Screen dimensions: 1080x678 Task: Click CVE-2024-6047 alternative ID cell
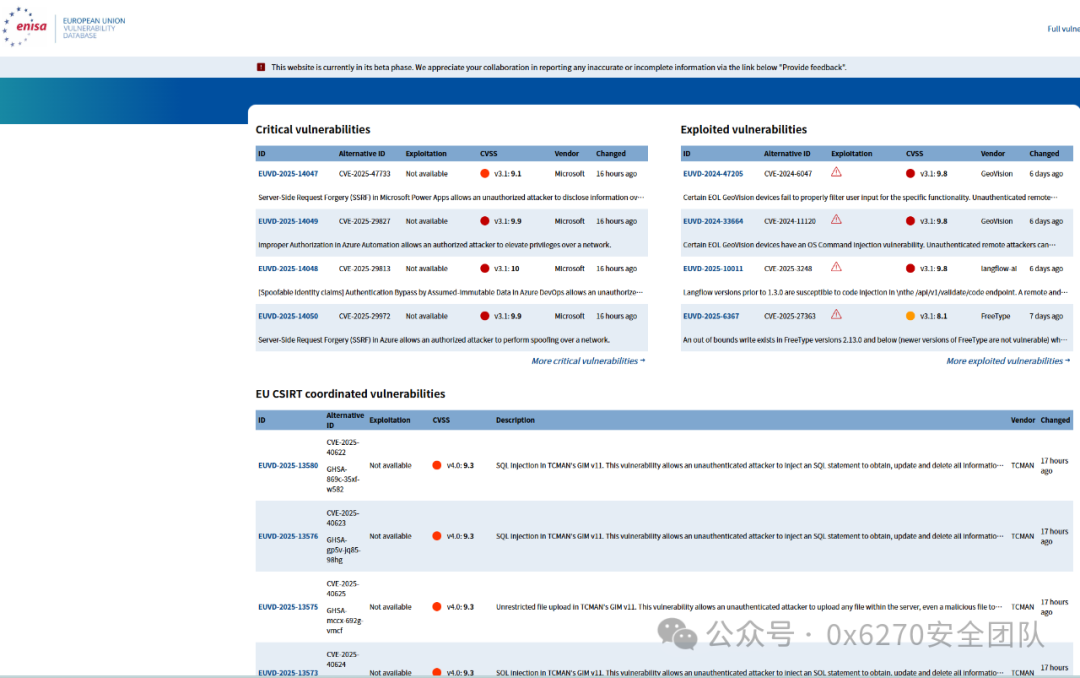(x=788, y=174)
